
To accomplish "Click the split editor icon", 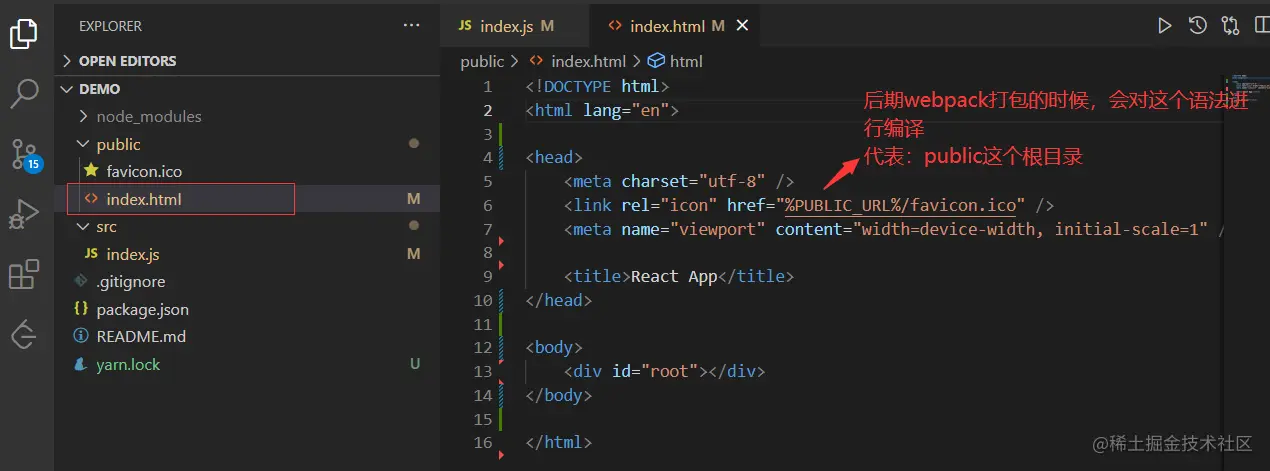I will pyautogui.click(x=1262, y=26).
